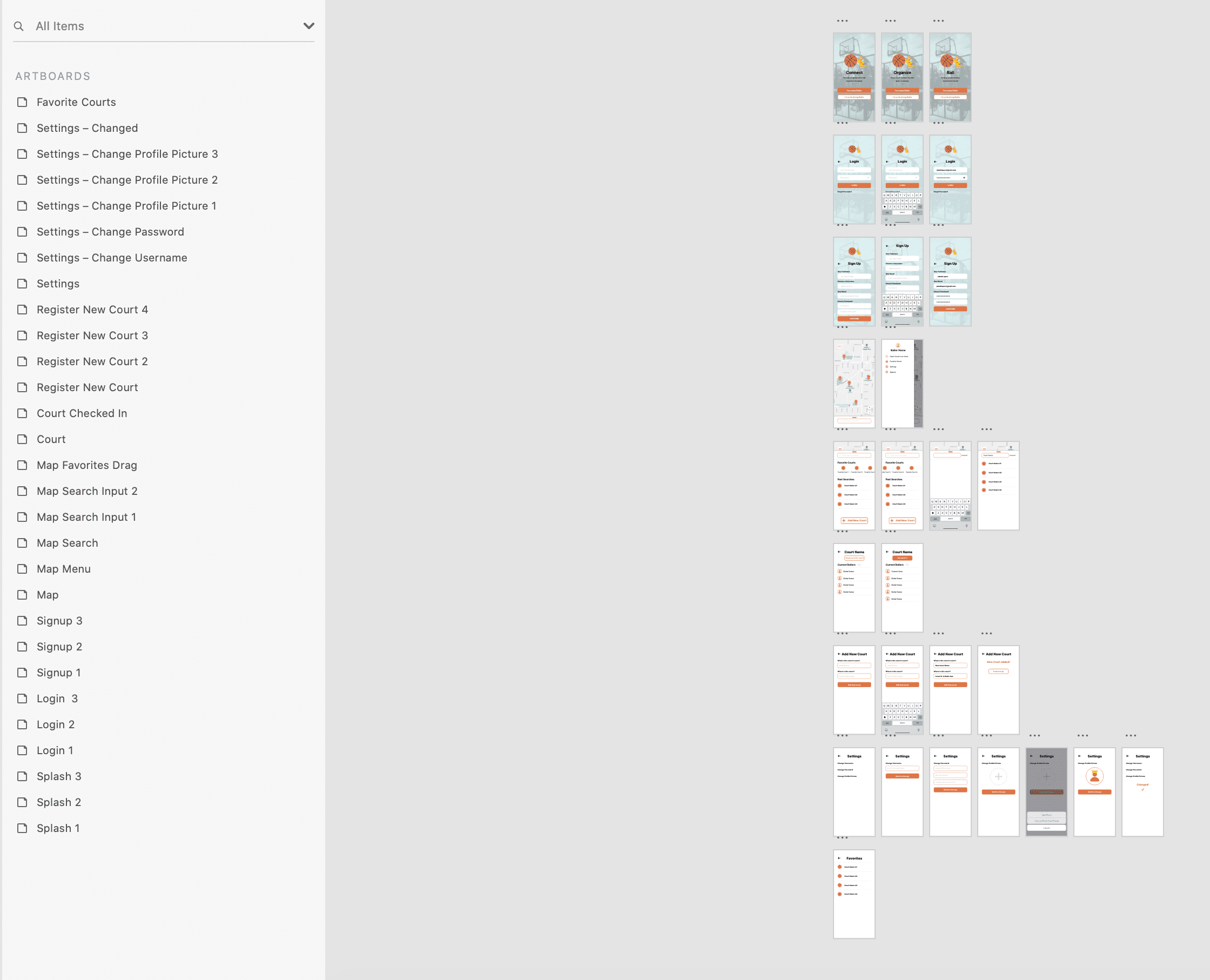Click the search magnifier icon

tap(18, 26)
